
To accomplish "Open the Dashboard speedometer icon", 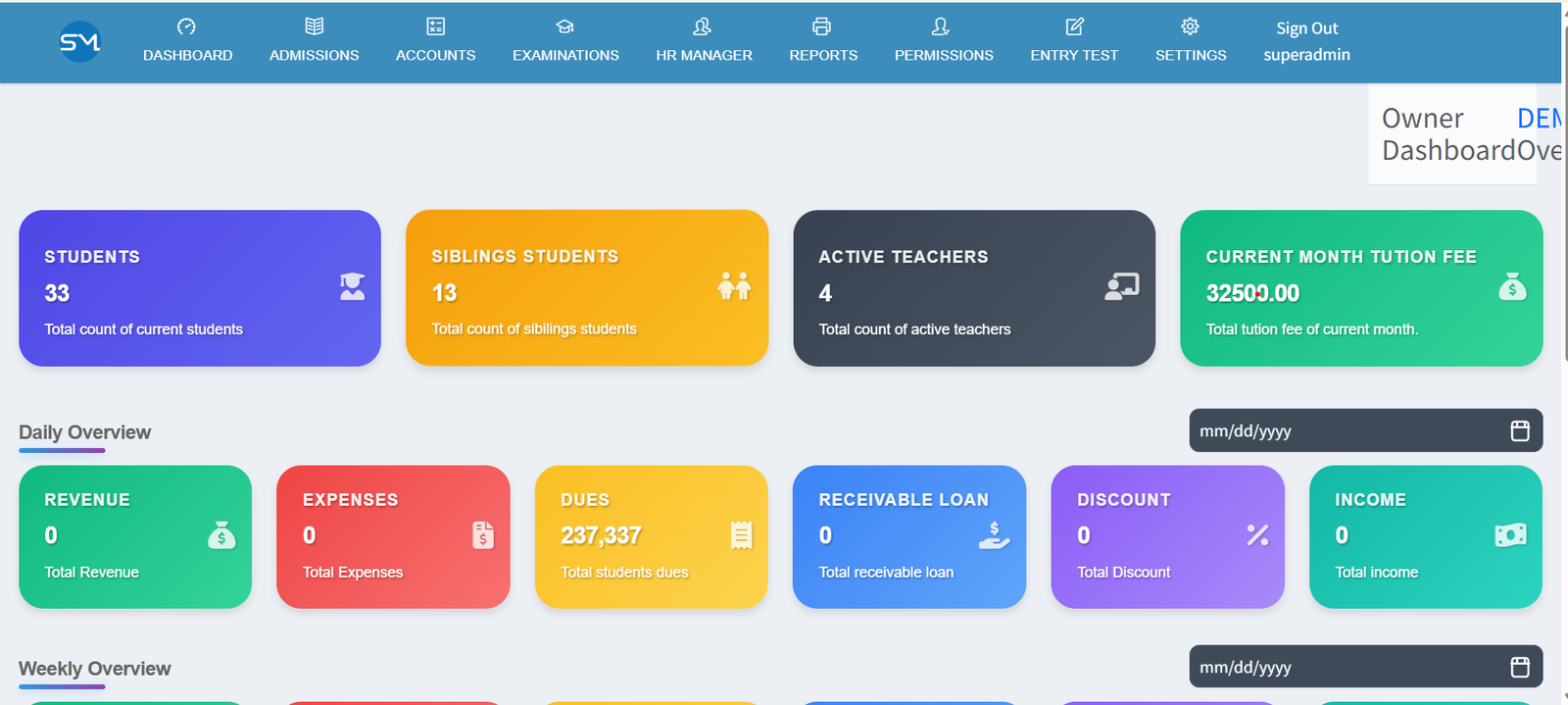I will click(x=186, y=26).
